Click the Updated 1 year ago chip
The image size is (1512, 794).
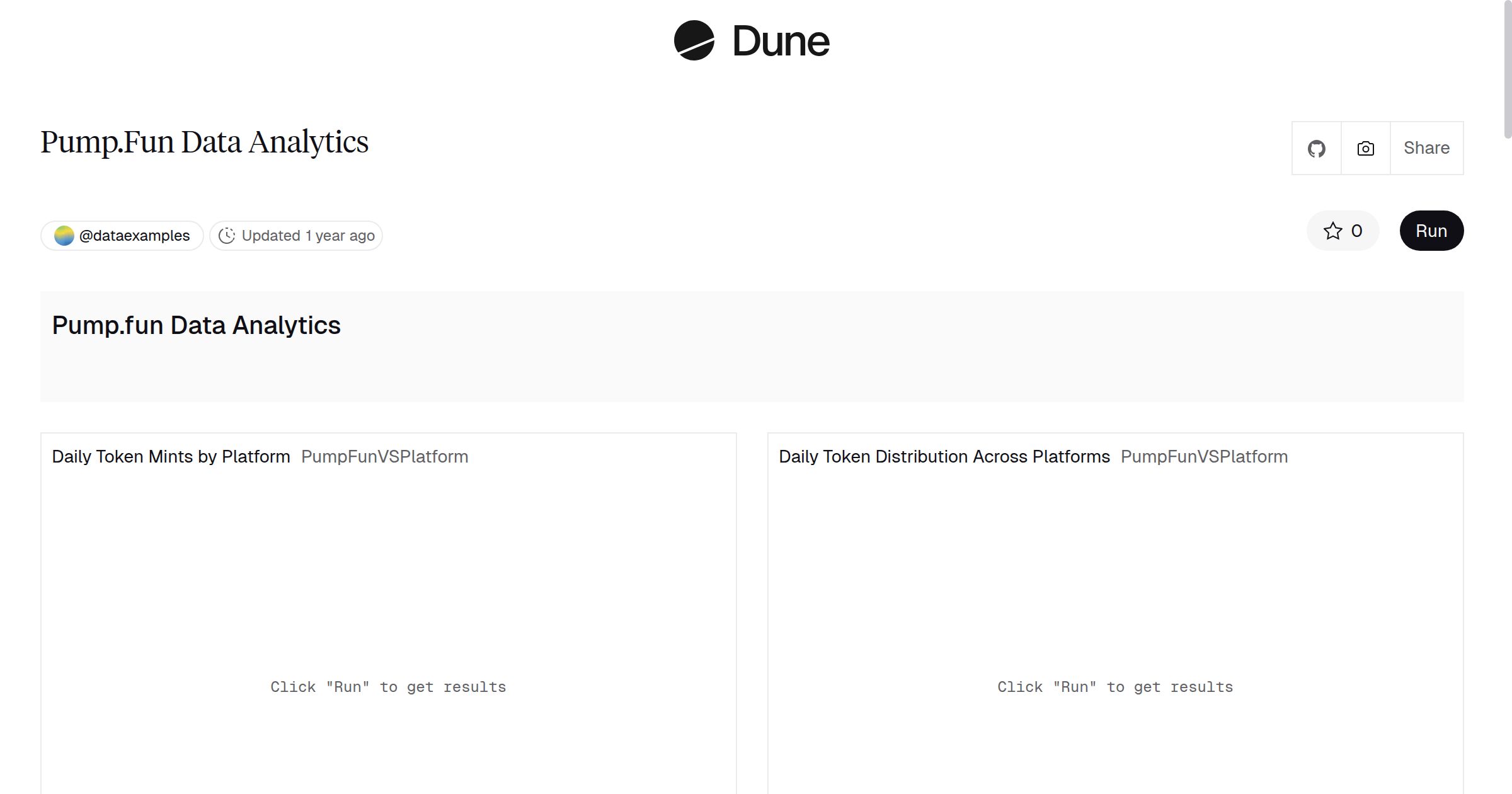(x=295, y=235)
